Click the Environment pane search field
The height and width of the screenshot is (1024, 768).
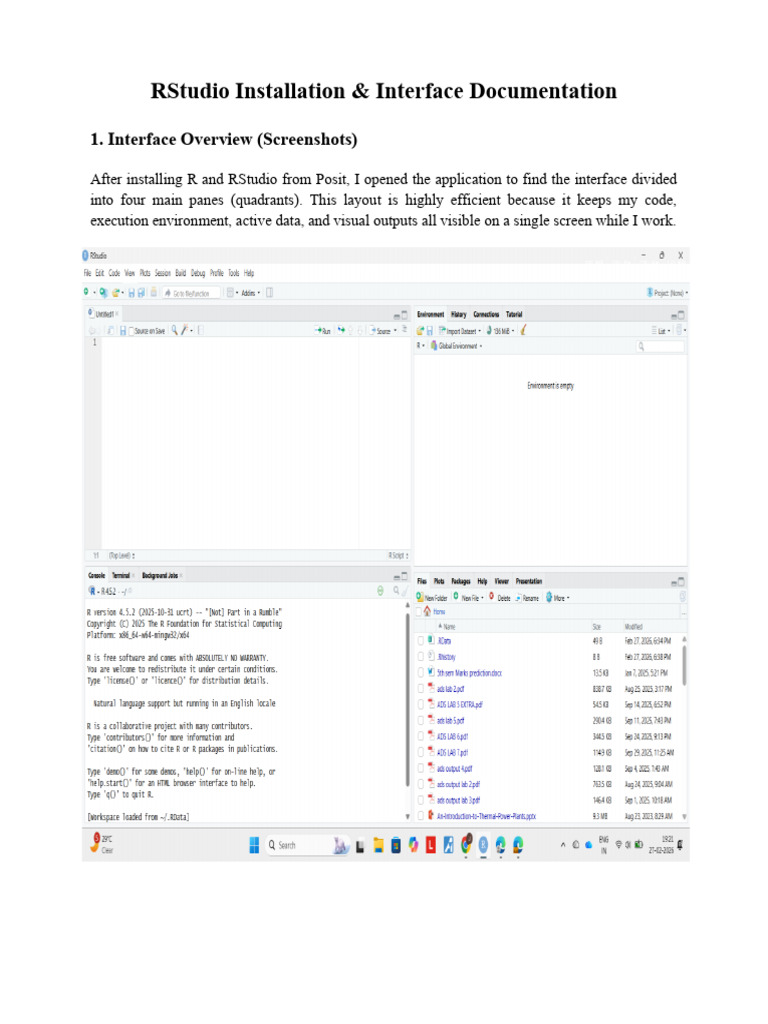click(x=660, y=346)
